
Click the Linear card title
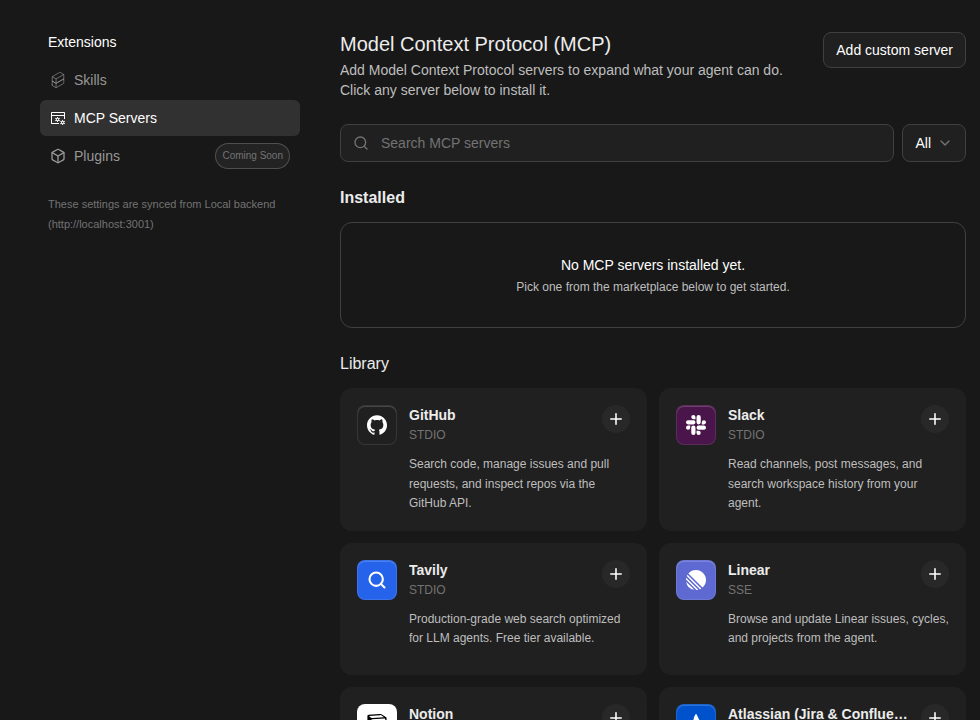748,570
